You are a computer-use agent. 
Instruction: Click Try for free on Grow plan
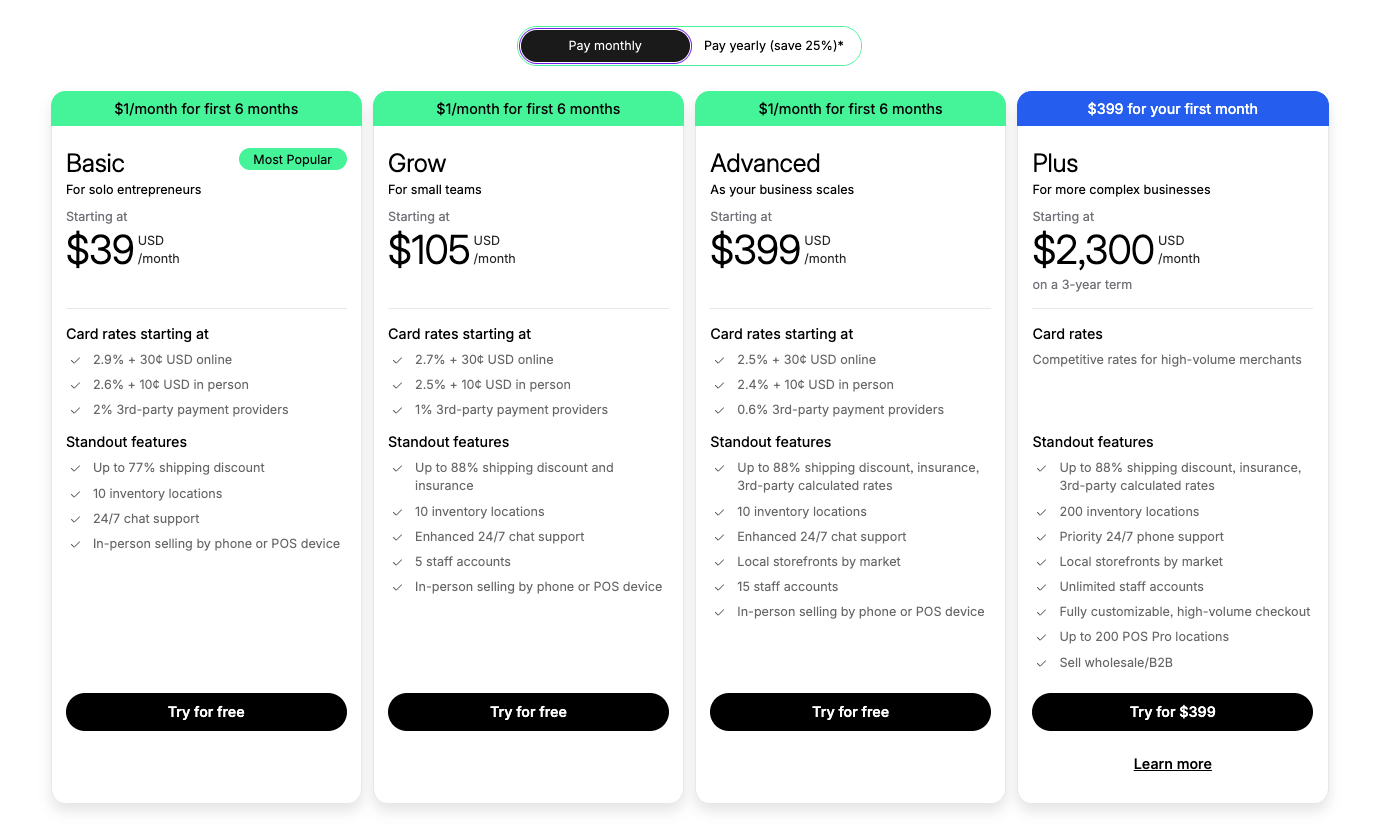point(528,712)
